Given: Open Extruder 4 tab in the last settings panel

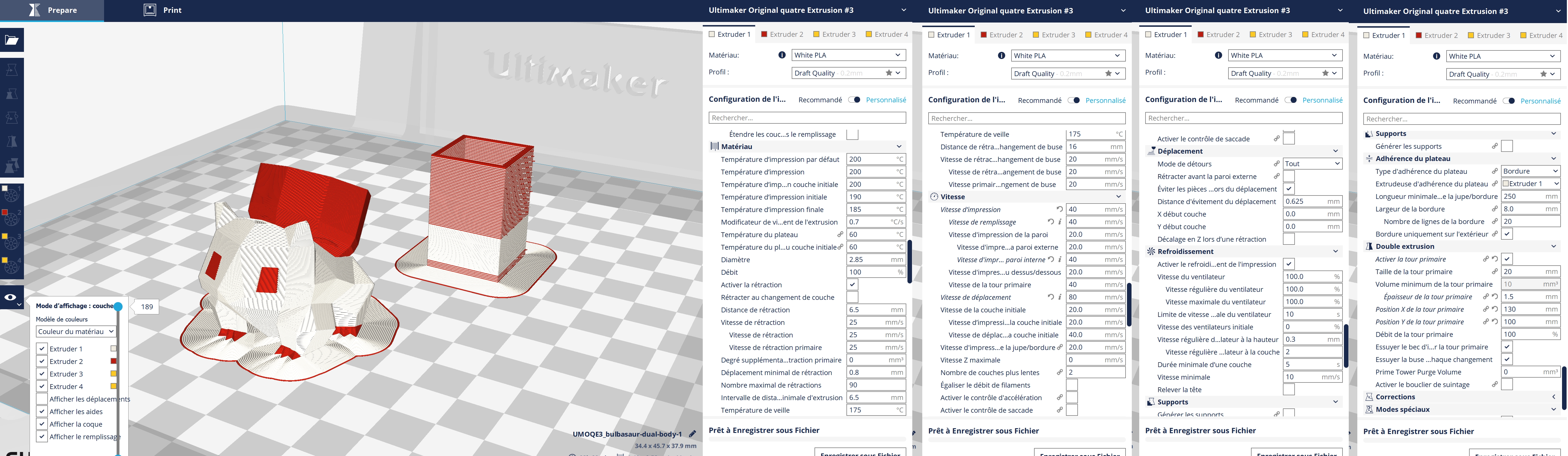Looking at the screenshot, I should 1541,36.
